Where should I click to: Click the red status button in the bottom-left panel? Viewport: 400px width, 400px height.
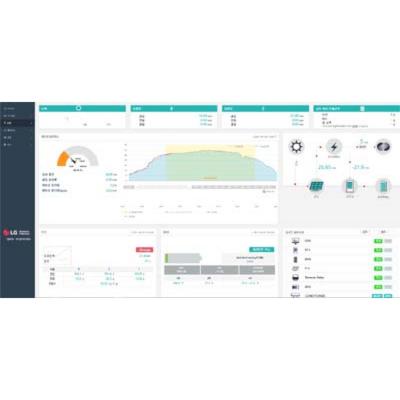pos(144,250)
